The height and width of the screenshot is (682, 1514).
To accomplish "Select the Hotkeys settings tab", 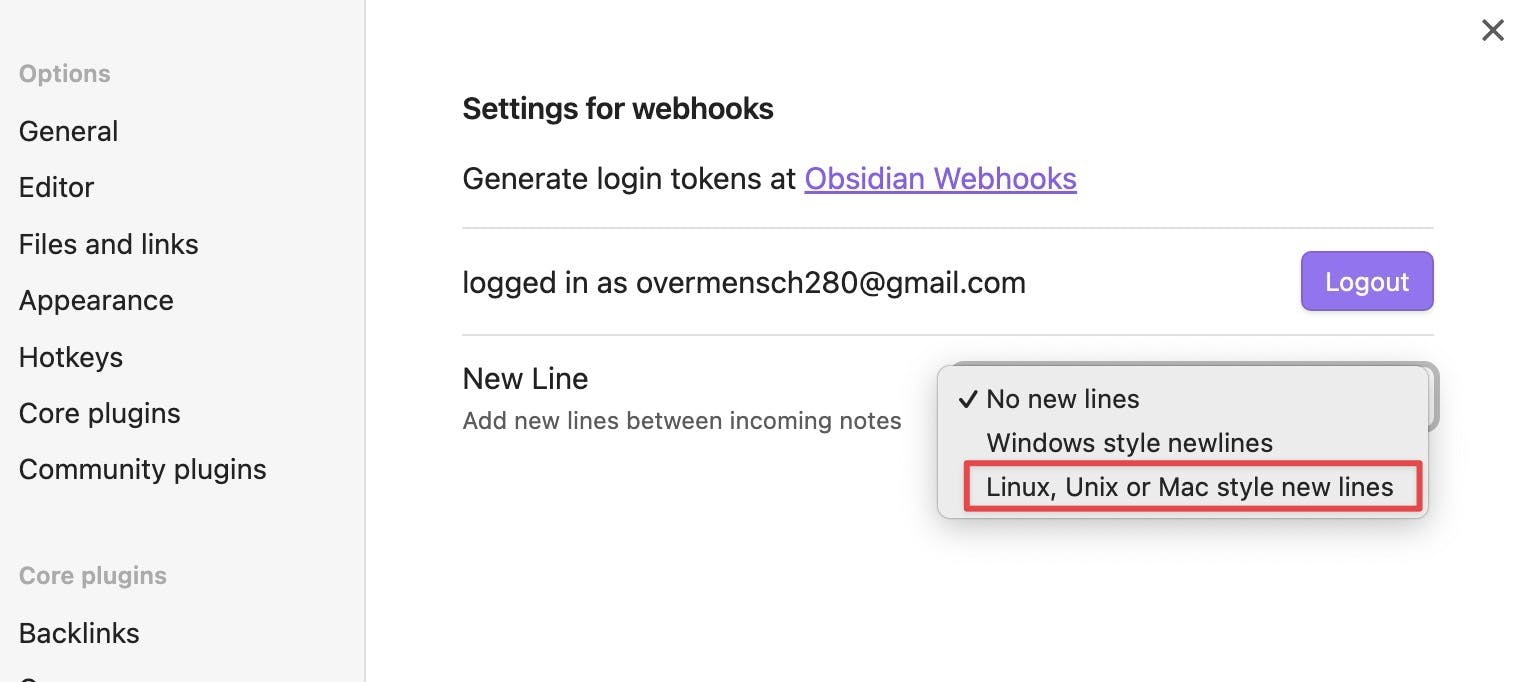I will tap(70, 357).
